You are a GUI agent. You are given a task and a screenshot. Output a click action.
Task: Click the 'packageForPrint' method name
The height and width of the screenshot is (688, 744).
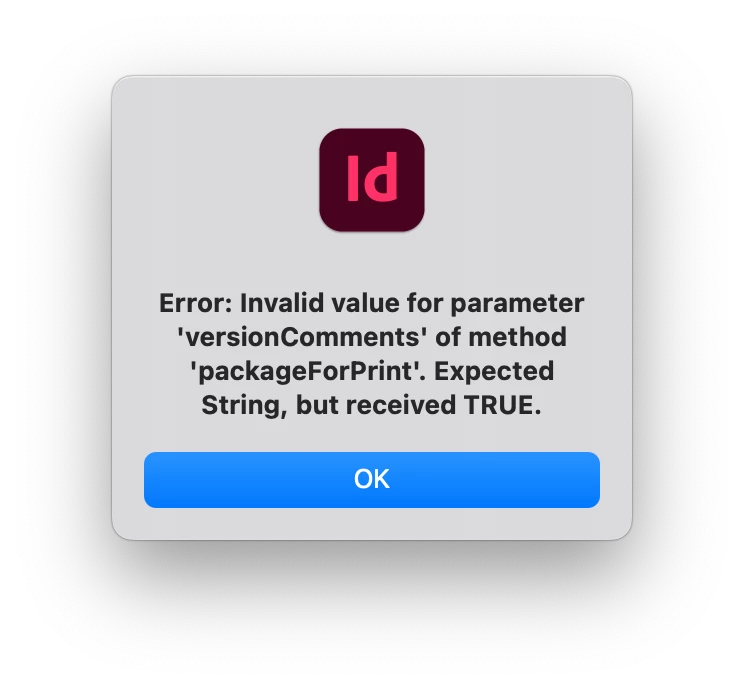307,372
